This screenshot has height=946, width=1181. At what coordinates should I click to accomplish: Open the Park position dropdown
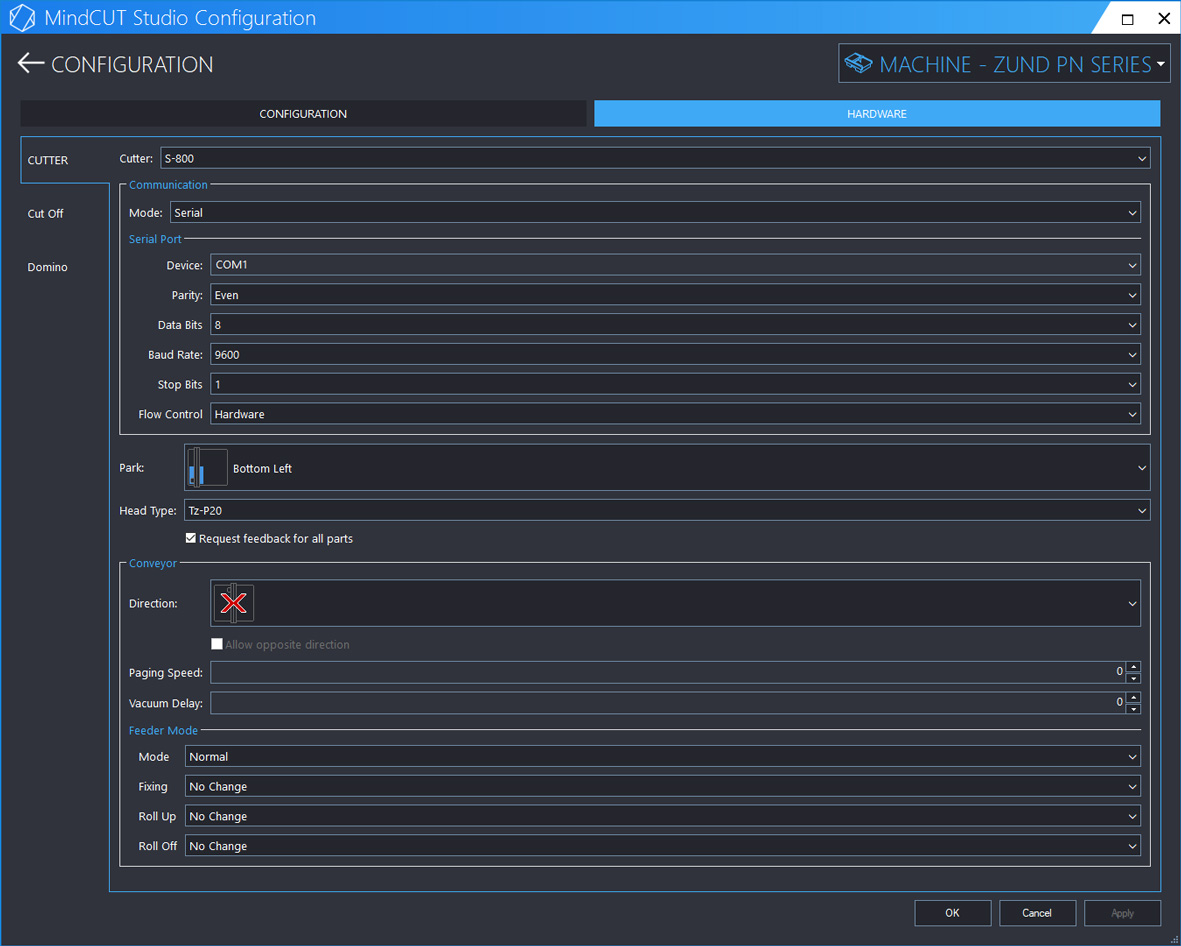[667, 468]
